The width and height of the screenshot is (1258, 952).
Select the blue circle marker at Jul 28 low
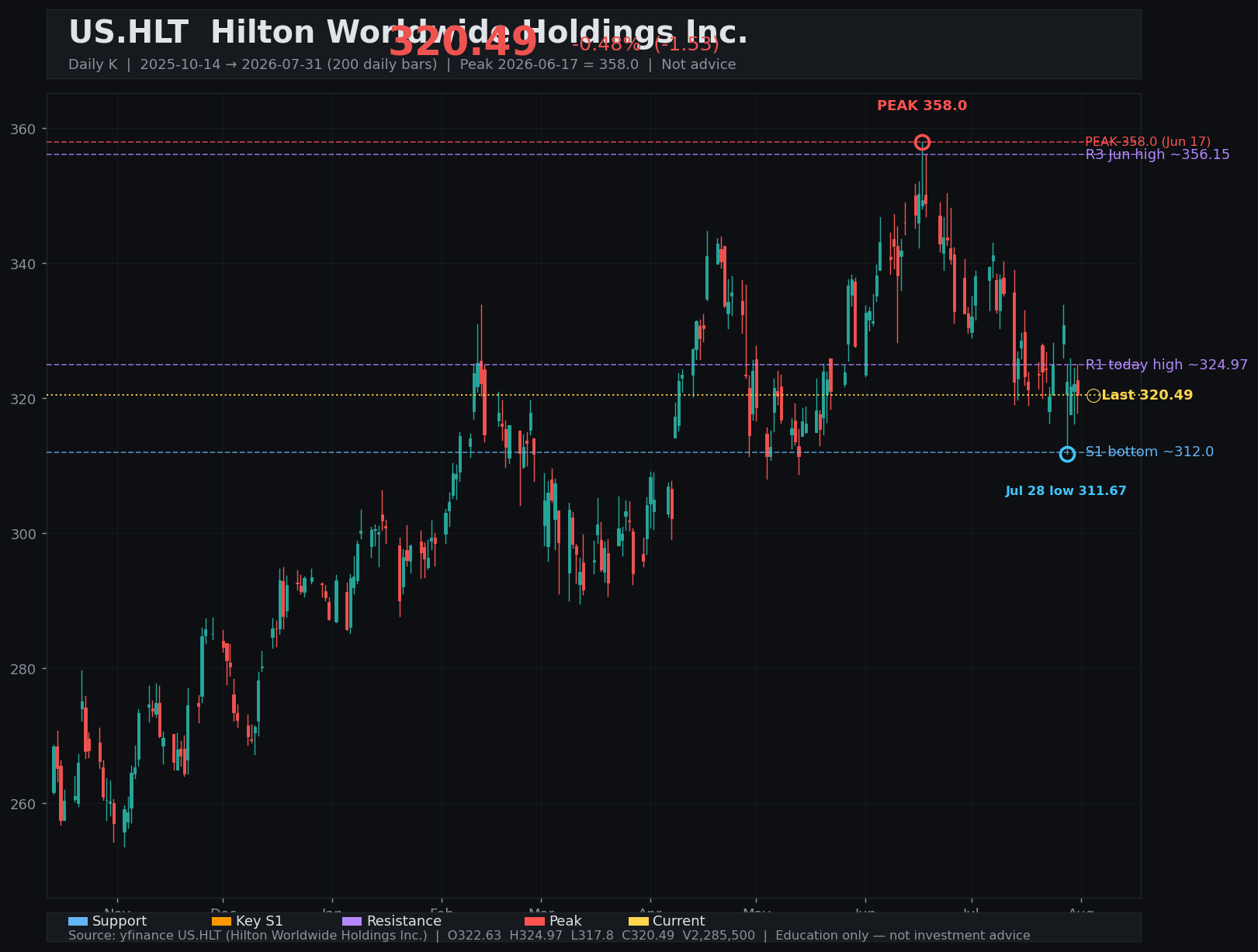1067,454
